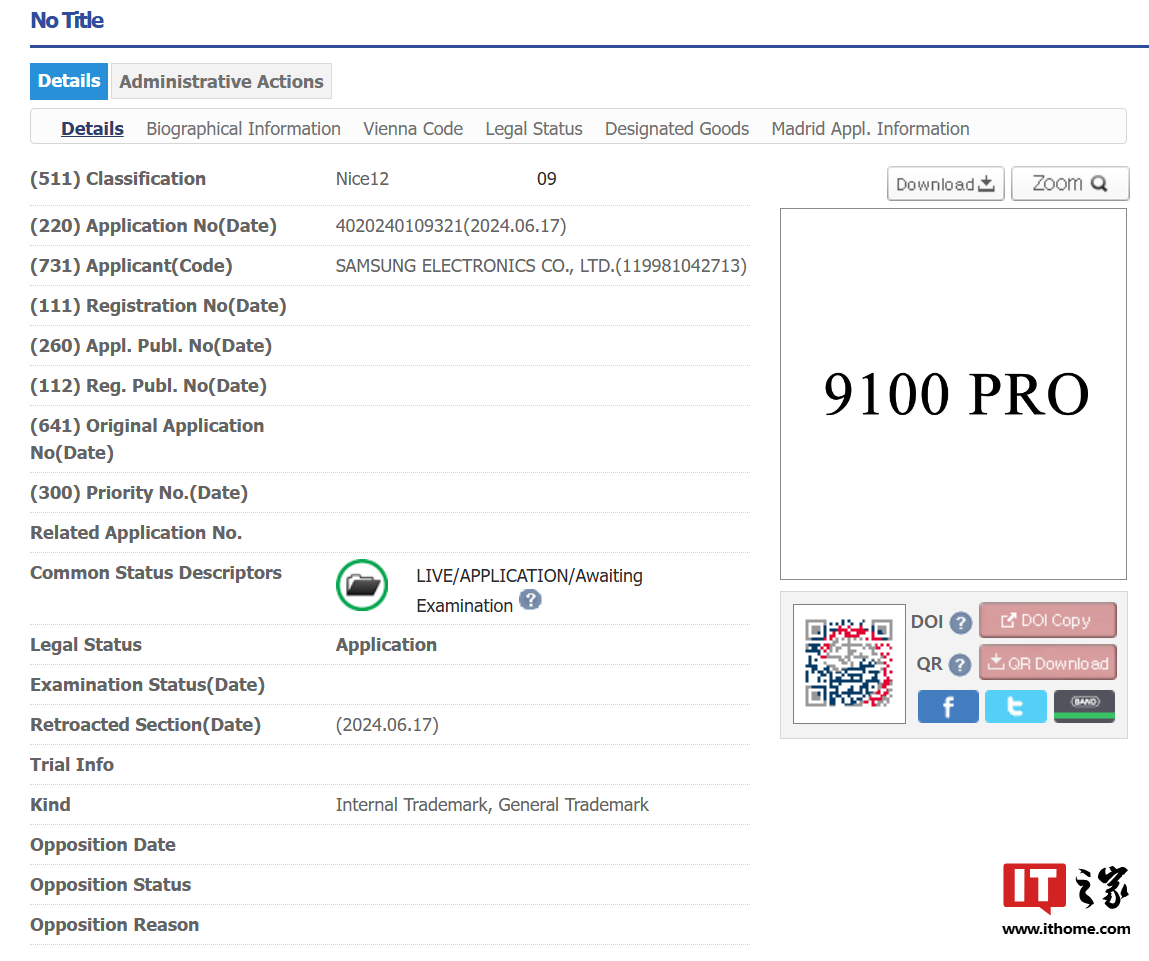This screenshot has height=961, width=1149.
Task: Click the Download trademark image button
Action: point(945,184)
